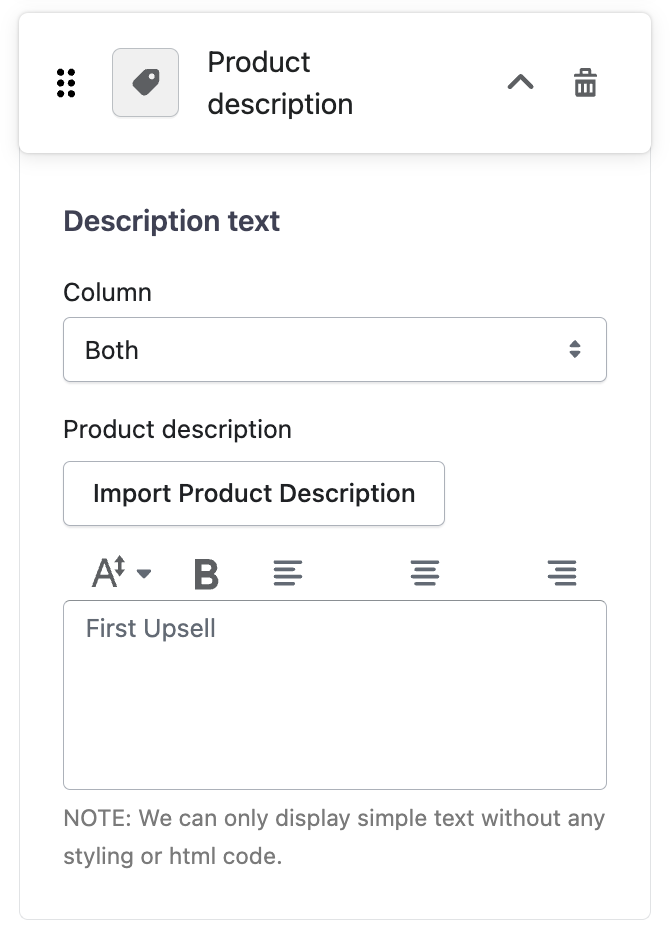Click inside the description text area
670x936 pixels.
point(334,710)
